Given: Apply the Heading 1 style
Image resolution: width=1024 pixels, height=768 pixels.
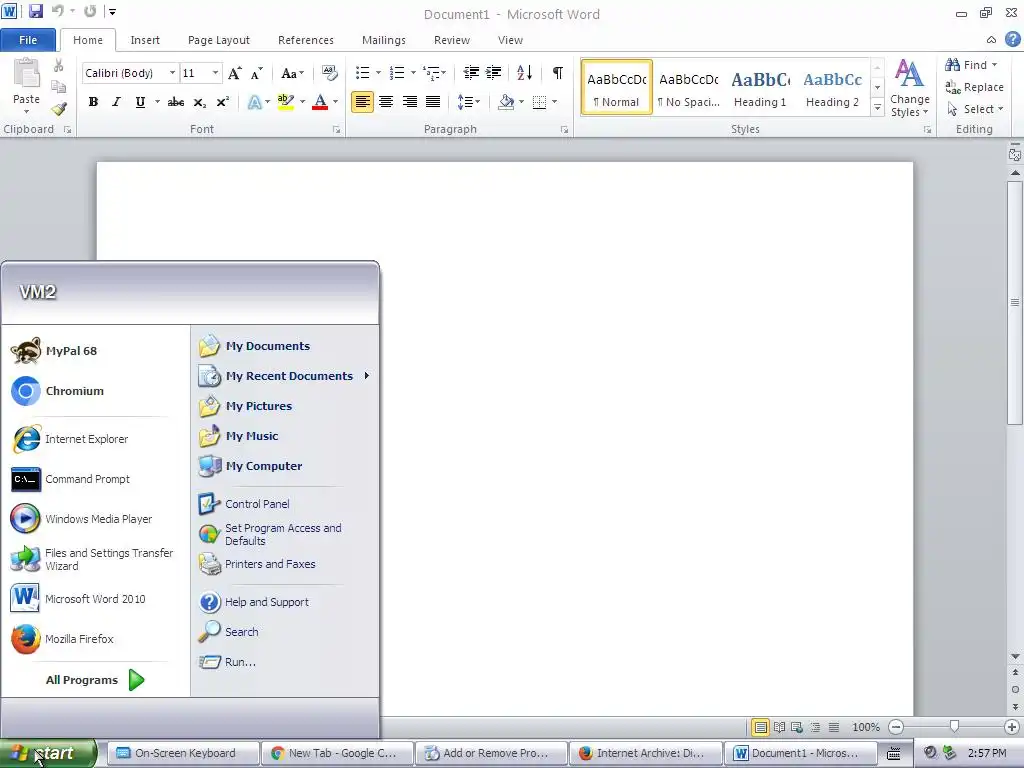Looking at the screenshot, I should [x=760, y=88].
